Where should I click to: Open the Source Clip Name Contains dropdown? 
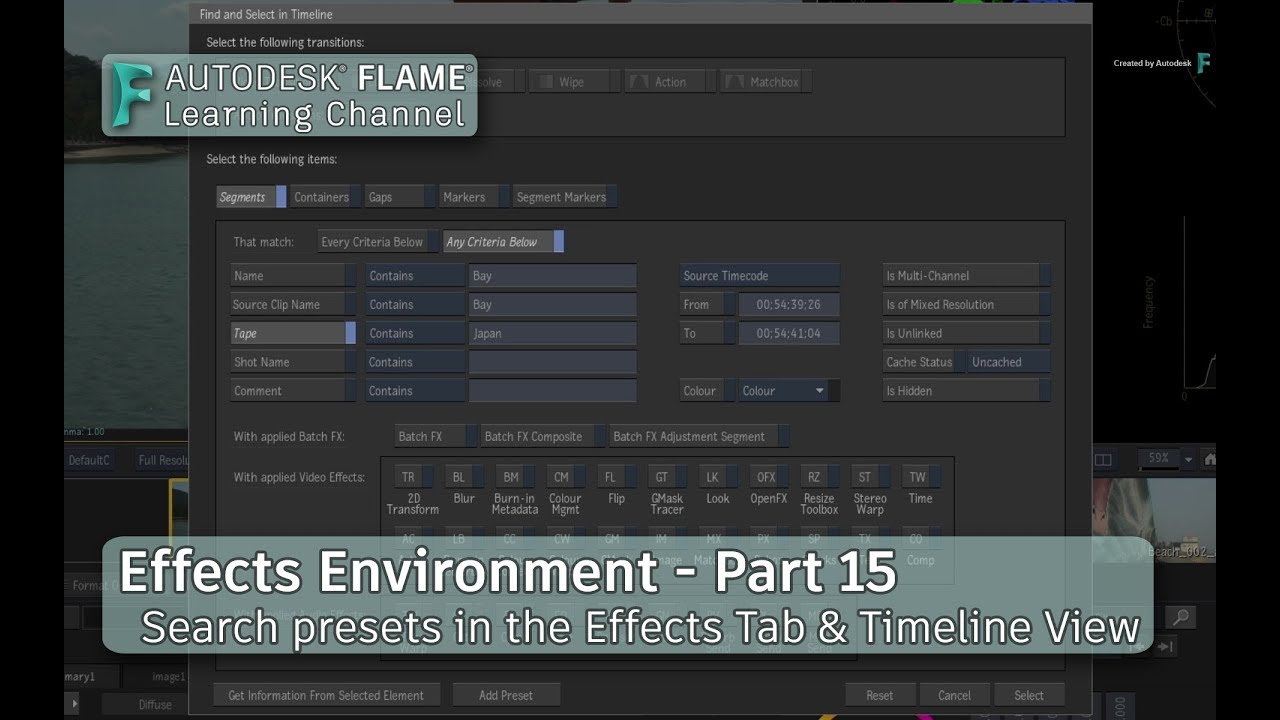pos(415,304)
